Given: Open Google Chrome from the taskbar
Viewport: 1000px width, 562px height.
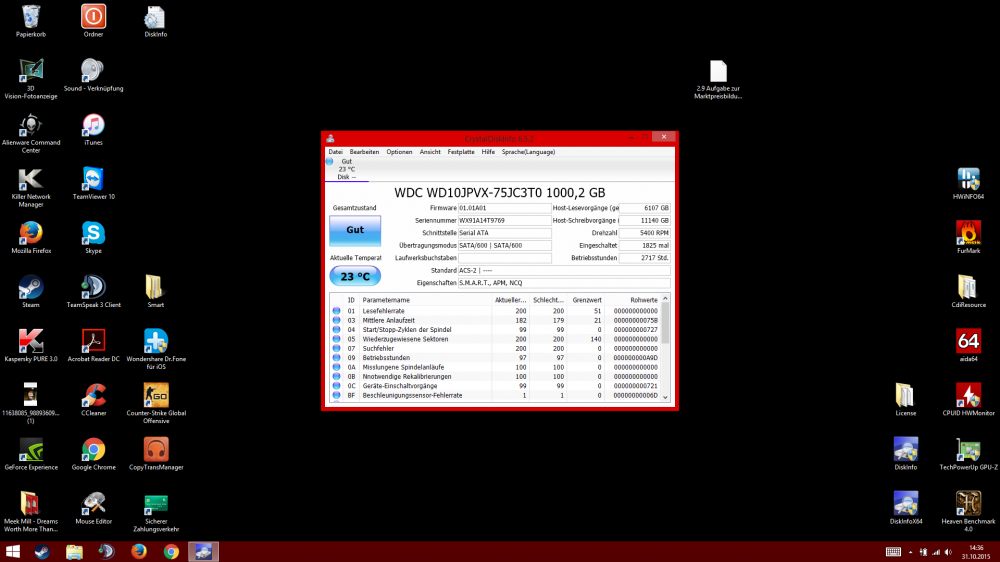Looking at the screenshot, I should pos(171,551).
